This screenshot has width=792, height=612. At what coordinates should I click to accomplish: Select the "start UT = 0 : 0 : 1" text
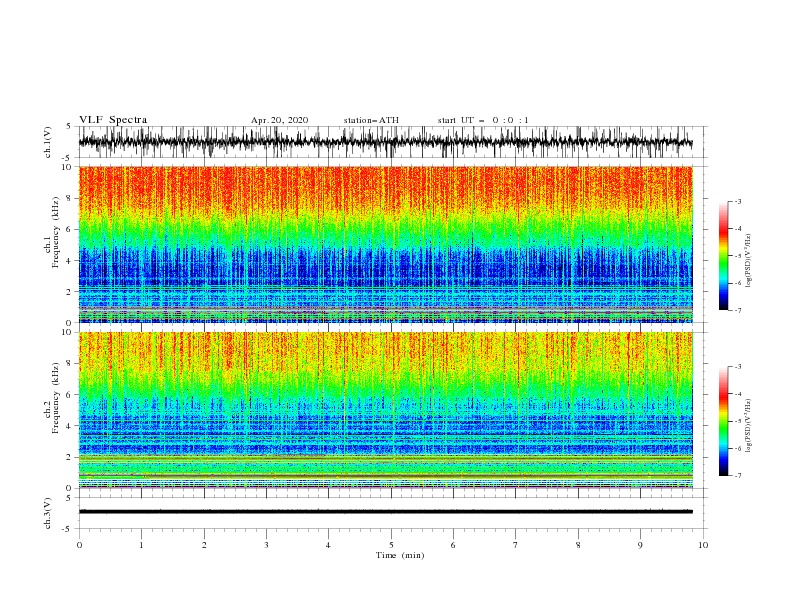[483, 120]
